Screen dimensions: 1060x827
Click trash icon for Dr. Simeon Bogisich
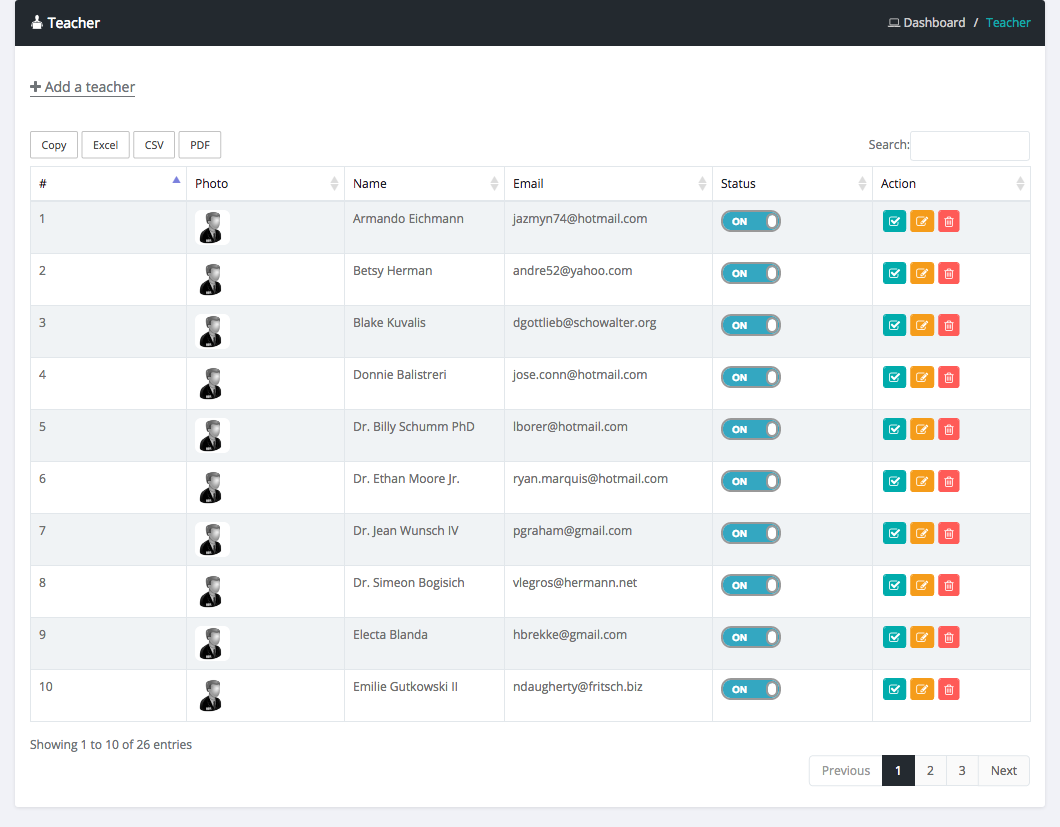point(949,585)
